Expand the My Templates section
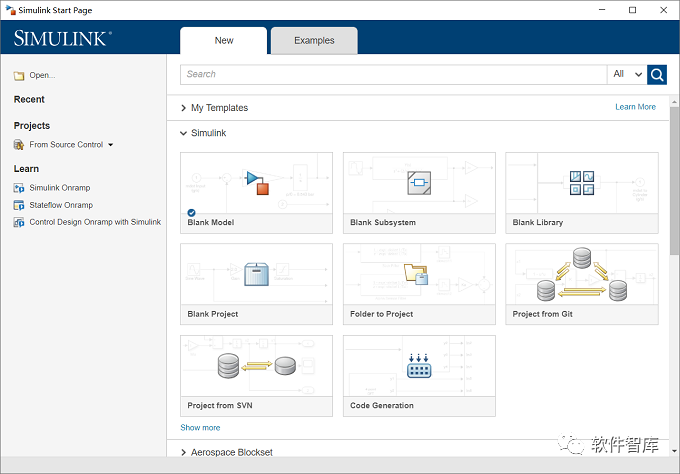This screenshot has height=474, width=680. 184,108
